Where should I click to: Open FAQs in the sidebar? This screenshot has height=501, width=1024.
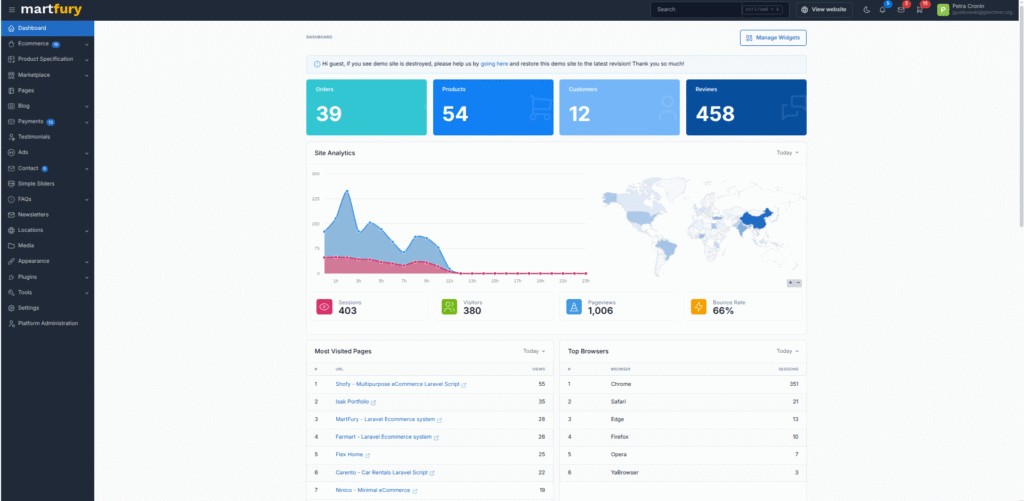tap(47, 199)
